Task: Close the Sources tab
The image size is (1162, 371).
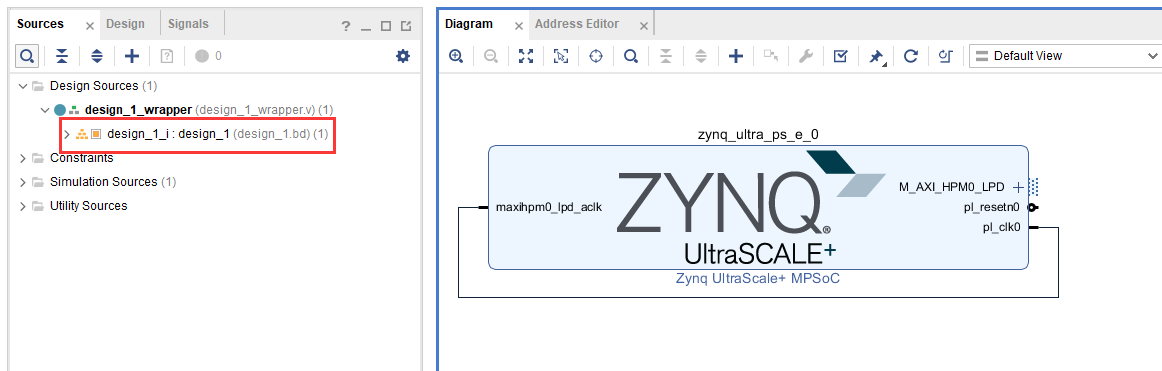Action: [x=90, y=26]
